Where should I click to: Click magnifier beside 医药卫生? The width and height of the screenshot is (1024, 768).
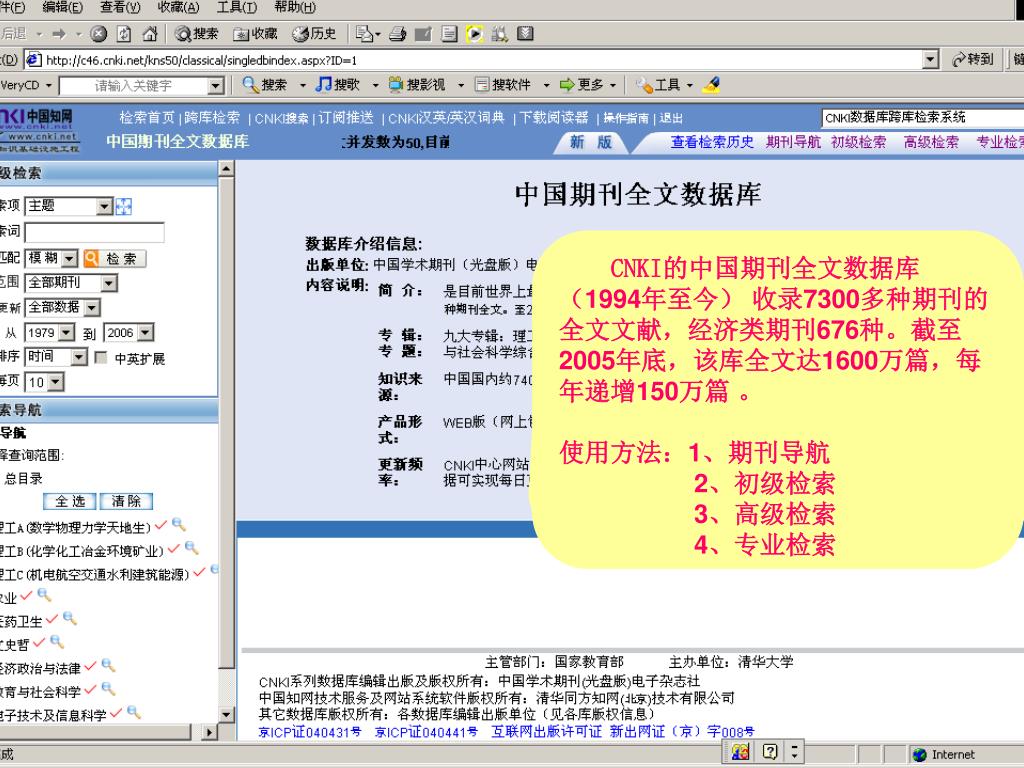point(69,618)
